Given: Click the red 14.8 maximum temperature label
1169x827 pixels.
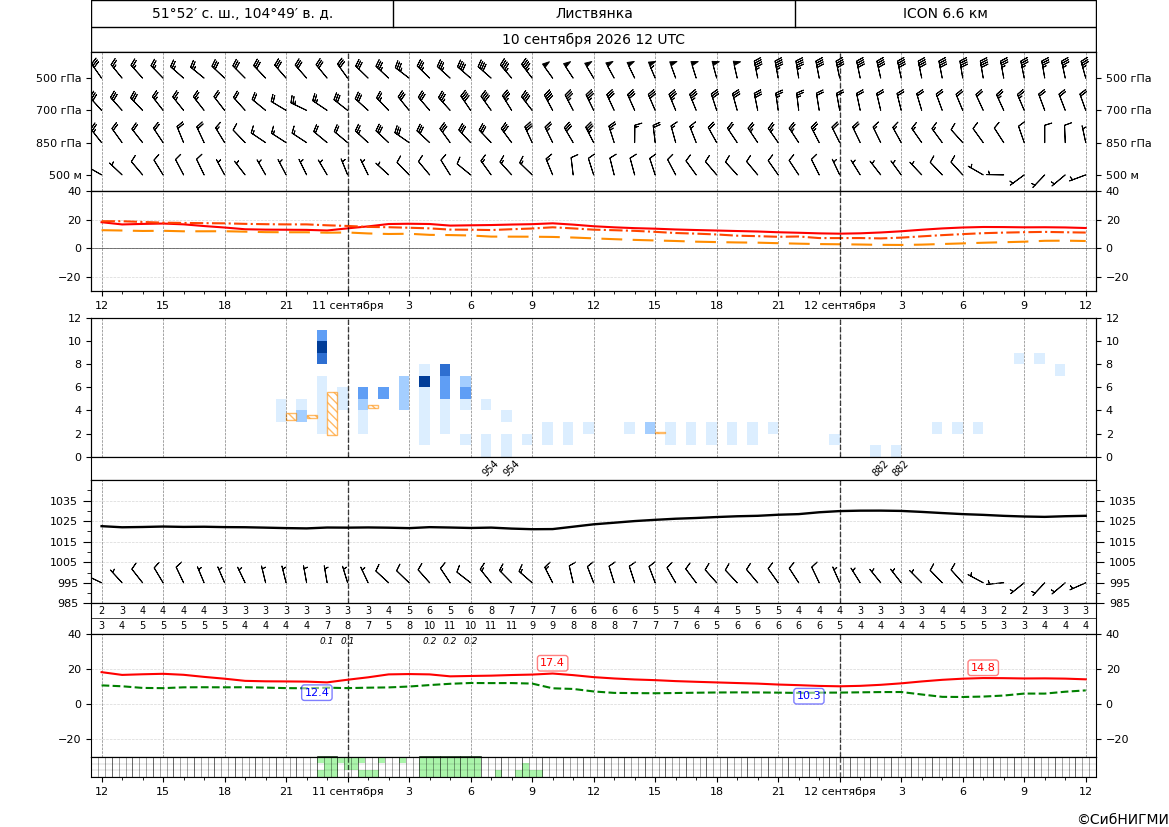Looking at the screenshot, I should (983, 667).
